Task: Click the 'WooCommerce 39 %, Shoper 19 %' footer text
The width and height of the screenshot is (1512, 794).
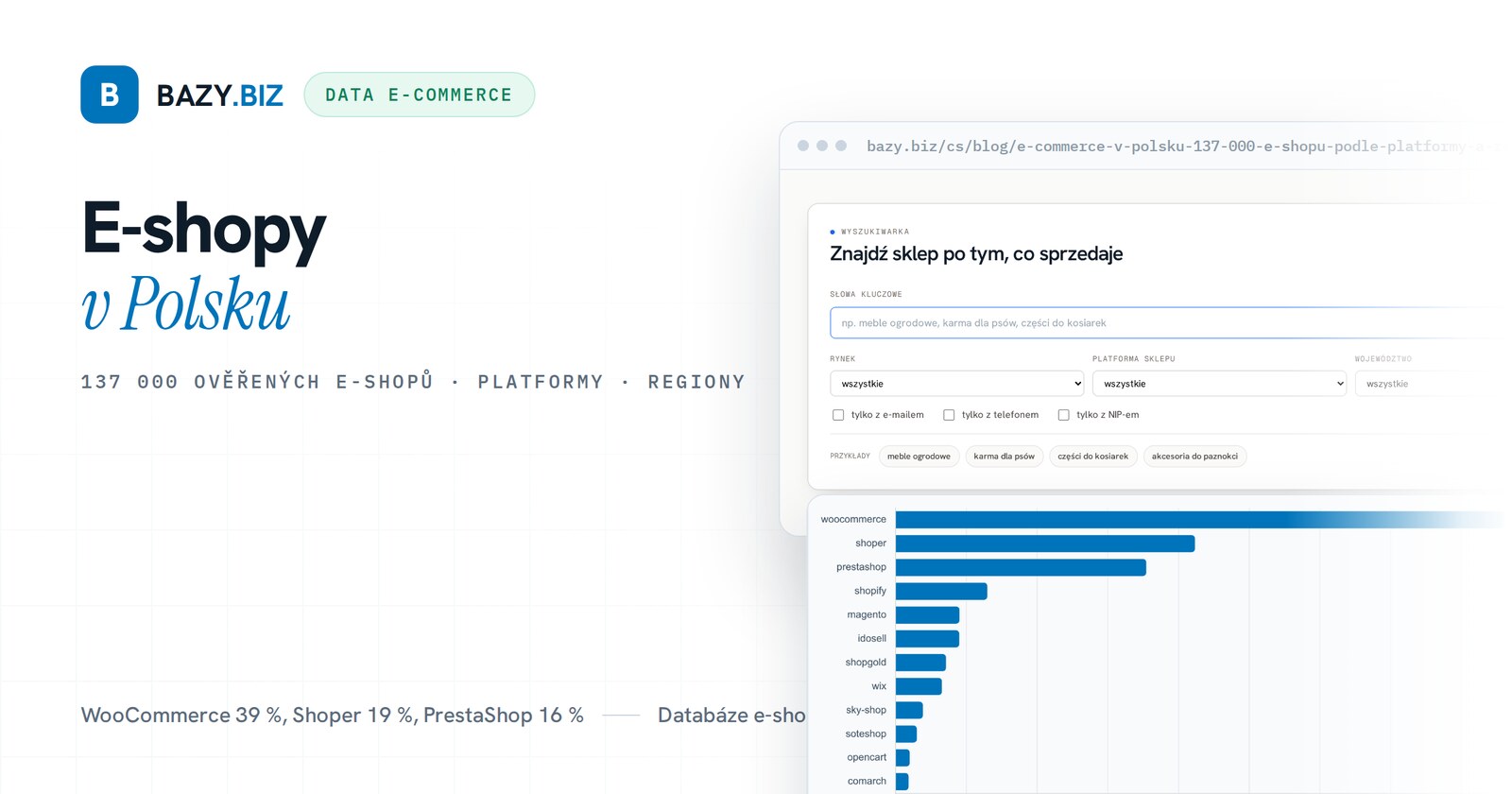Action: coord(249,716)
